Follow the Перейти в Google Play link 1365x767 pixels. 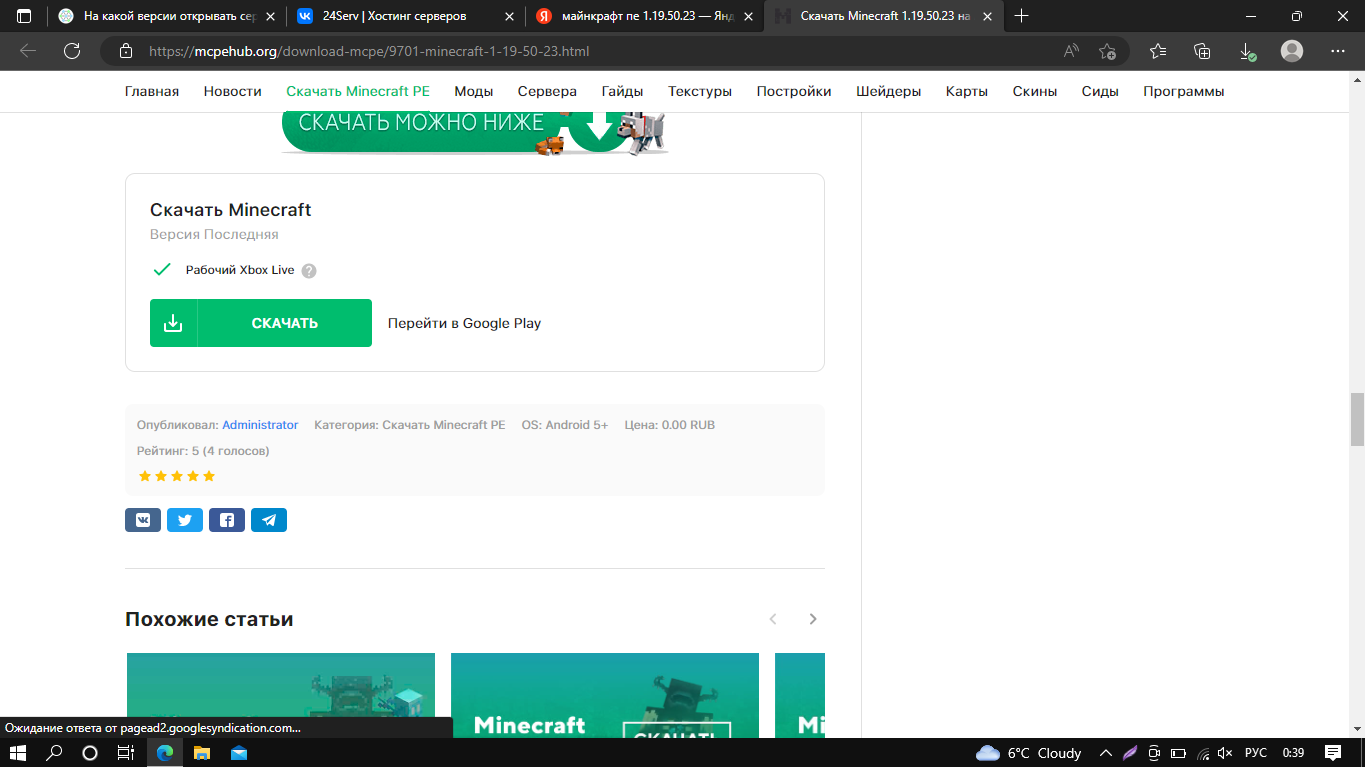(464, 323)
